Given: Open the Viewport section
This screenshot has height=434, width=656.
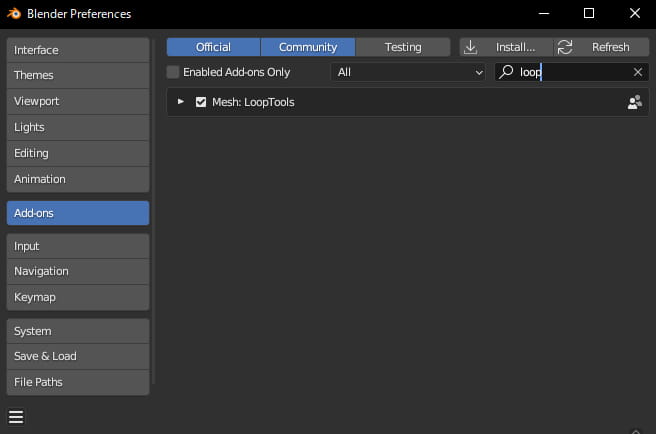Looking at the screenshot, I should click(x=78, y=101).
